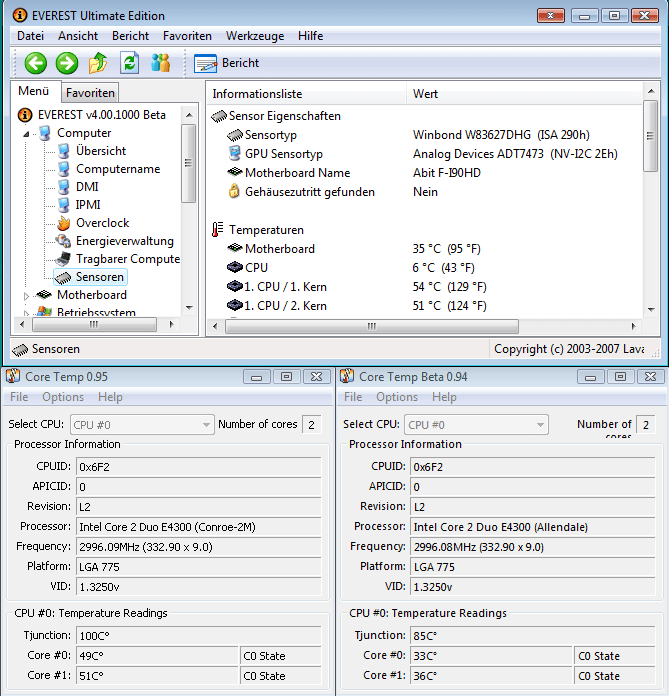669x696 pixels.
Task: Open the Werkzeuge menu
Action: (x=255, y=36)
